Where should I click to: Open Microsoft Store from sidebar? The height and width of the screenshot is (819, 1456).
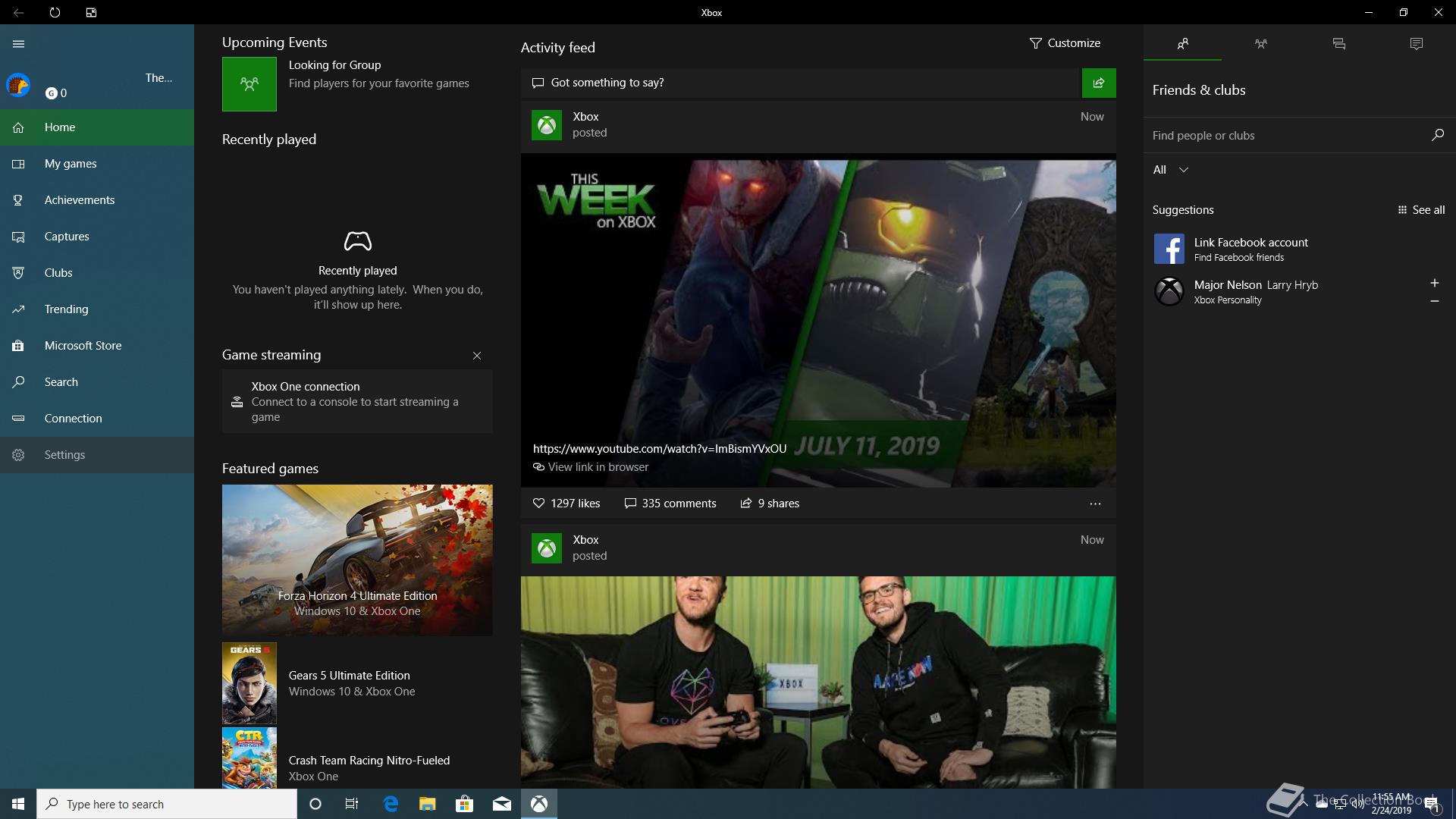click(97, 346)
